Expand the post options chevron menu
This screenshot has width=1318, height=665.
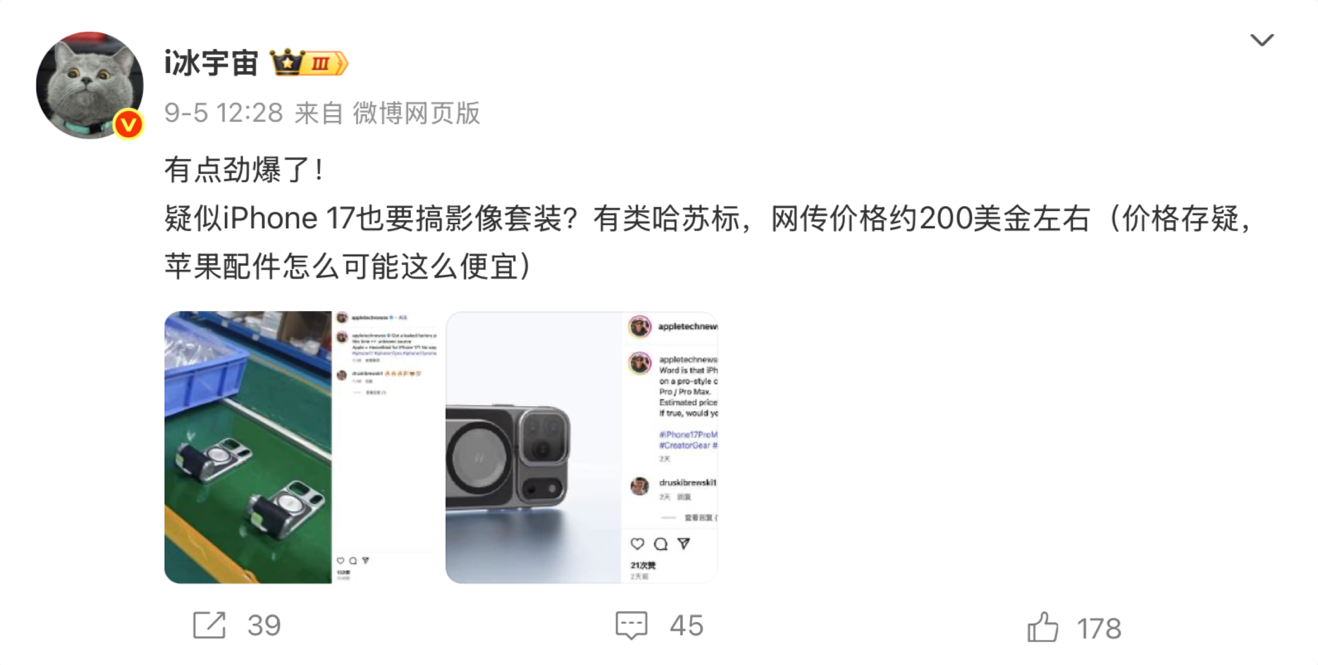pyautogui.click(x=1262, y=40)
